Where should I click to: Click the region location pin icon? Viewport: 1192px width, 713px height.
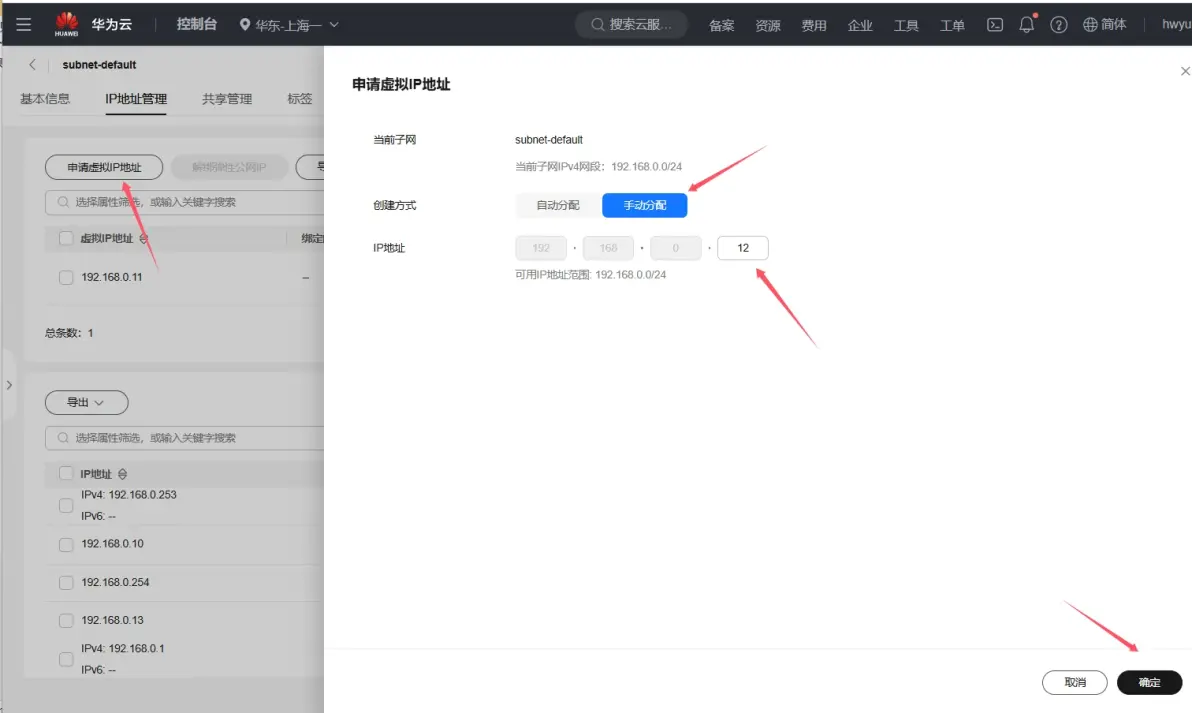pyautogui.click(x=245, y=24)
